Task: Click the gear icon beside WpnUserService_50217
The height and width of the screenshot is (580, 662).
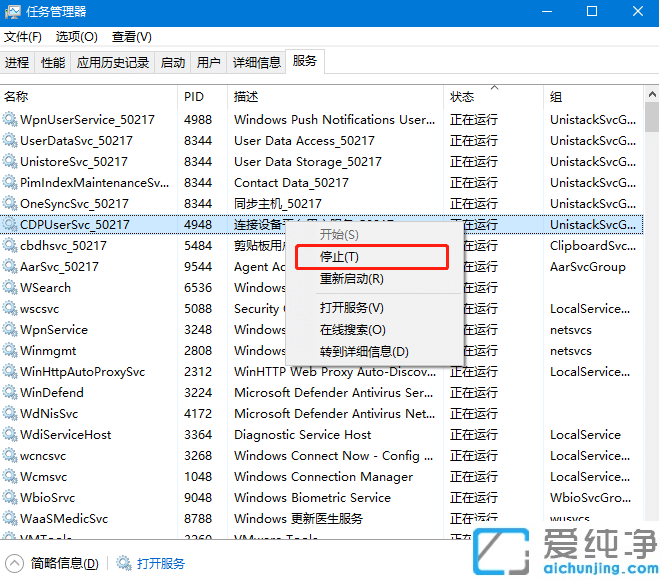Action: pyautogui.click(x=10, y=119)
